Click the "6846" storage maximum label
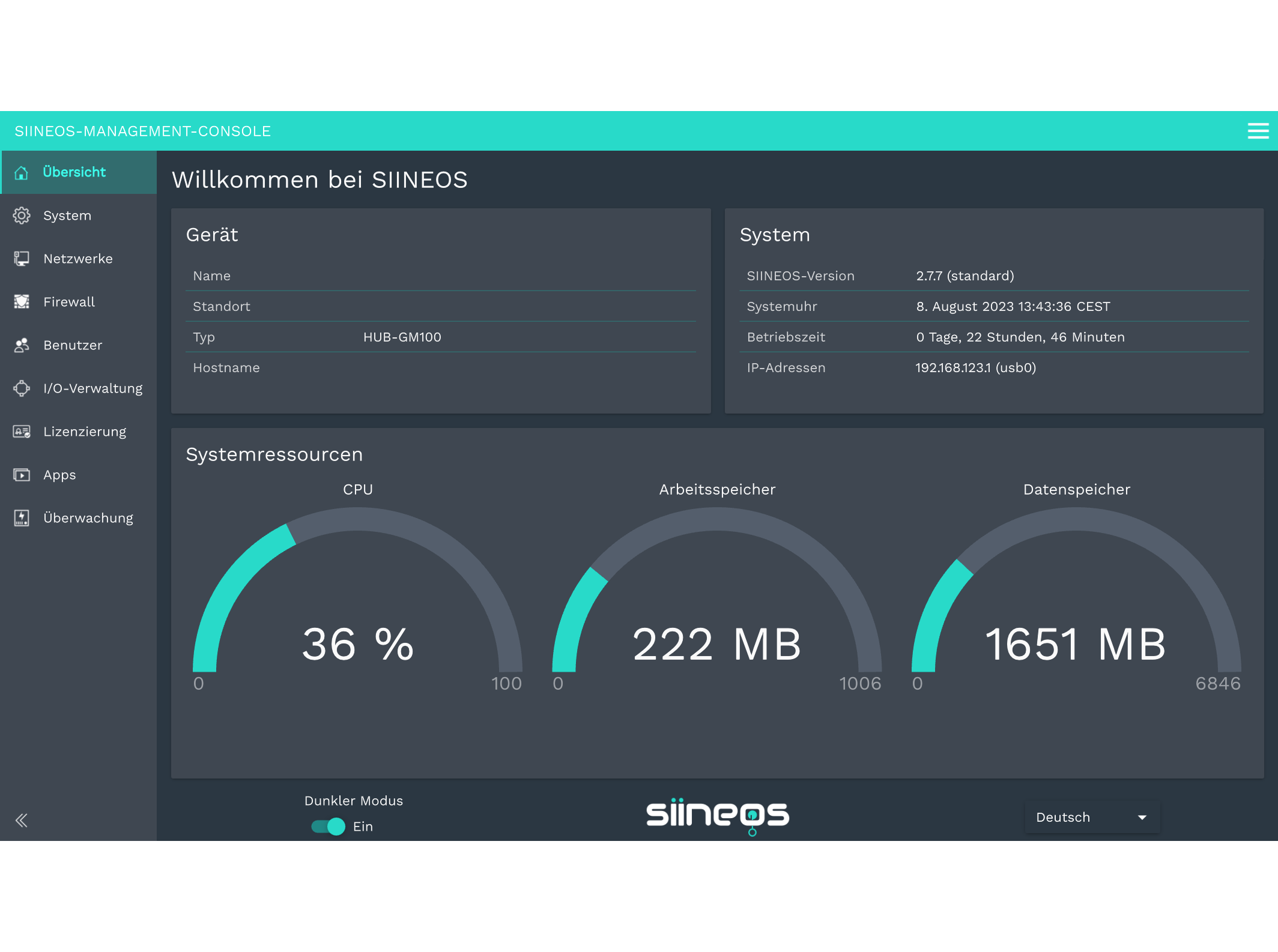 [1218, 684]
